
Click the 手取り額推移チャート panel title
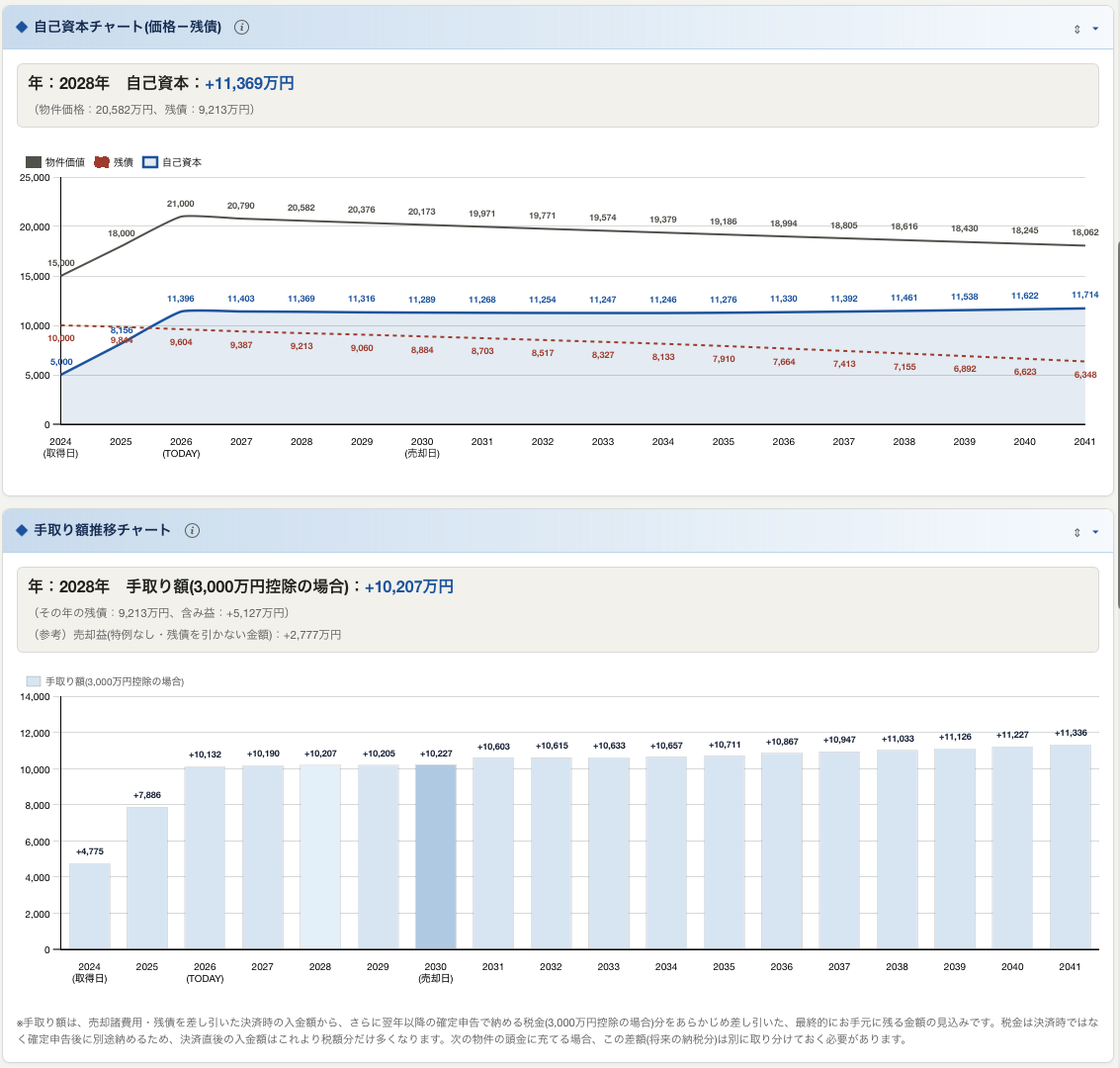coord(102,530)
